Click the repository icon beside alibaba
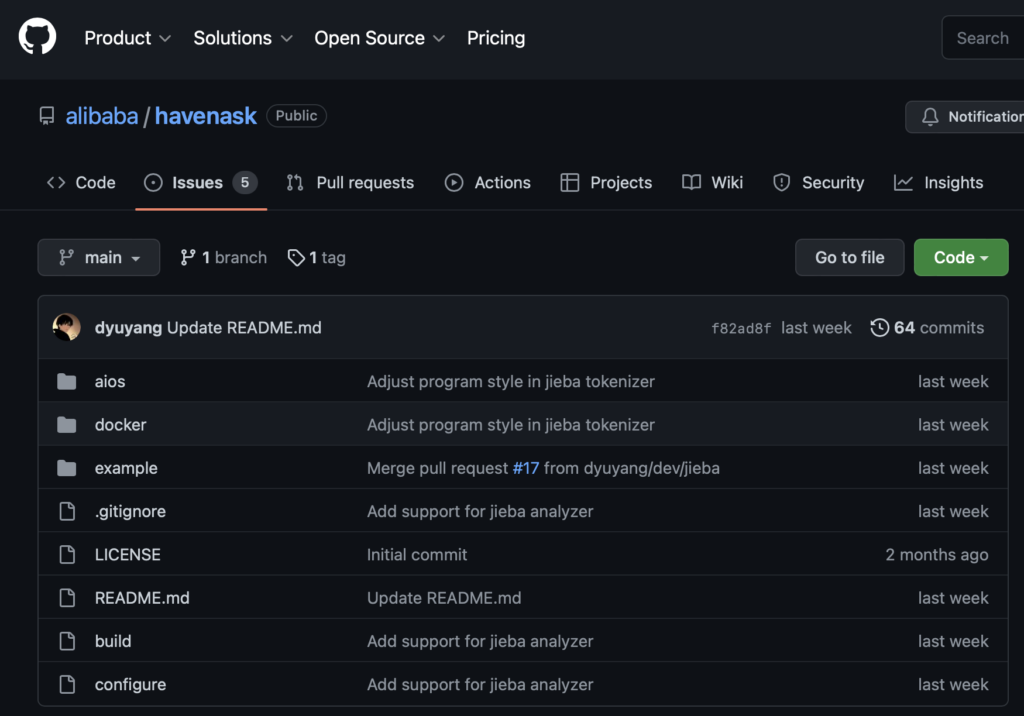The width and height of the screenshot is (1024, 716). click(x=47, y=116)
